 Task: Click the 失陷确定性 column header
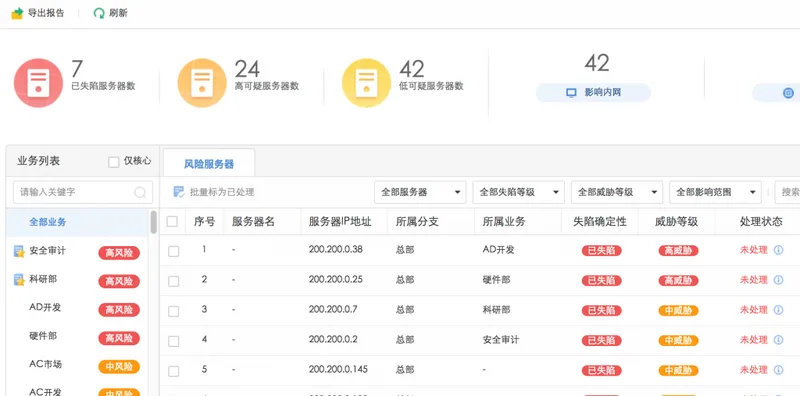(x=599, y=221)
